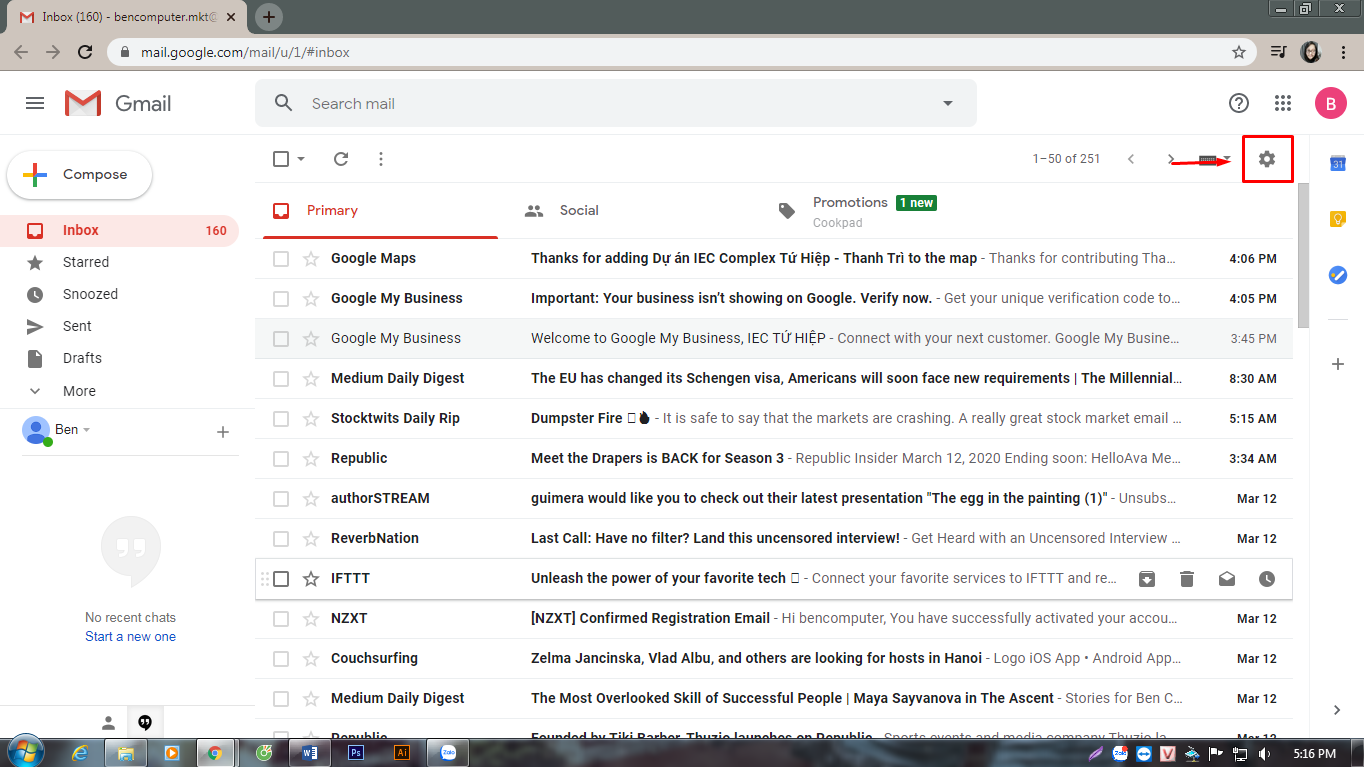1364x767 pixels.
Task: Open the main menu hamburger icon
Action: [35, 103]
